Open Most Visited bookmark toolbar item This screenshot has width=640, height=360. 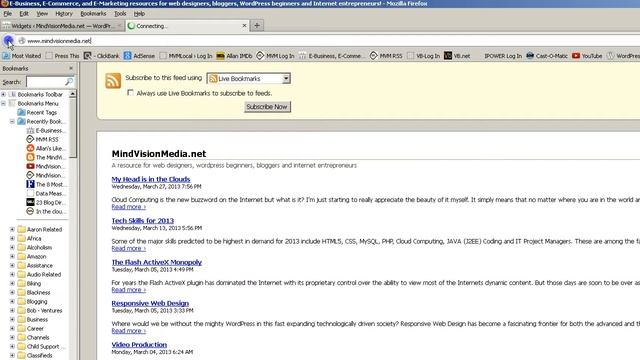(22, 56)
